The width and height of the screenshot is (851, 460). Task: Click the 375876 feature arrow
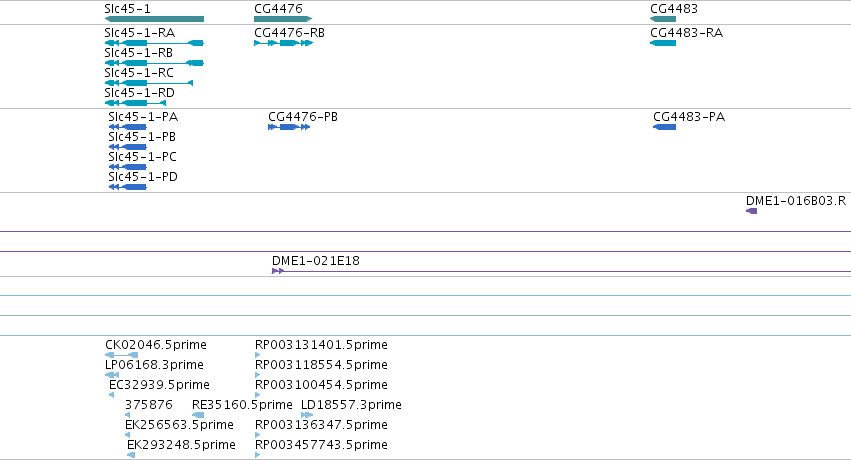click(x=128, y=415)
